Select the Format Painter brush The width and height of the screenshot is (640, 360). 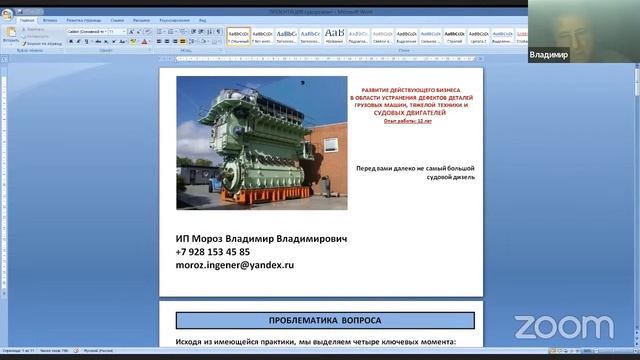42,43
